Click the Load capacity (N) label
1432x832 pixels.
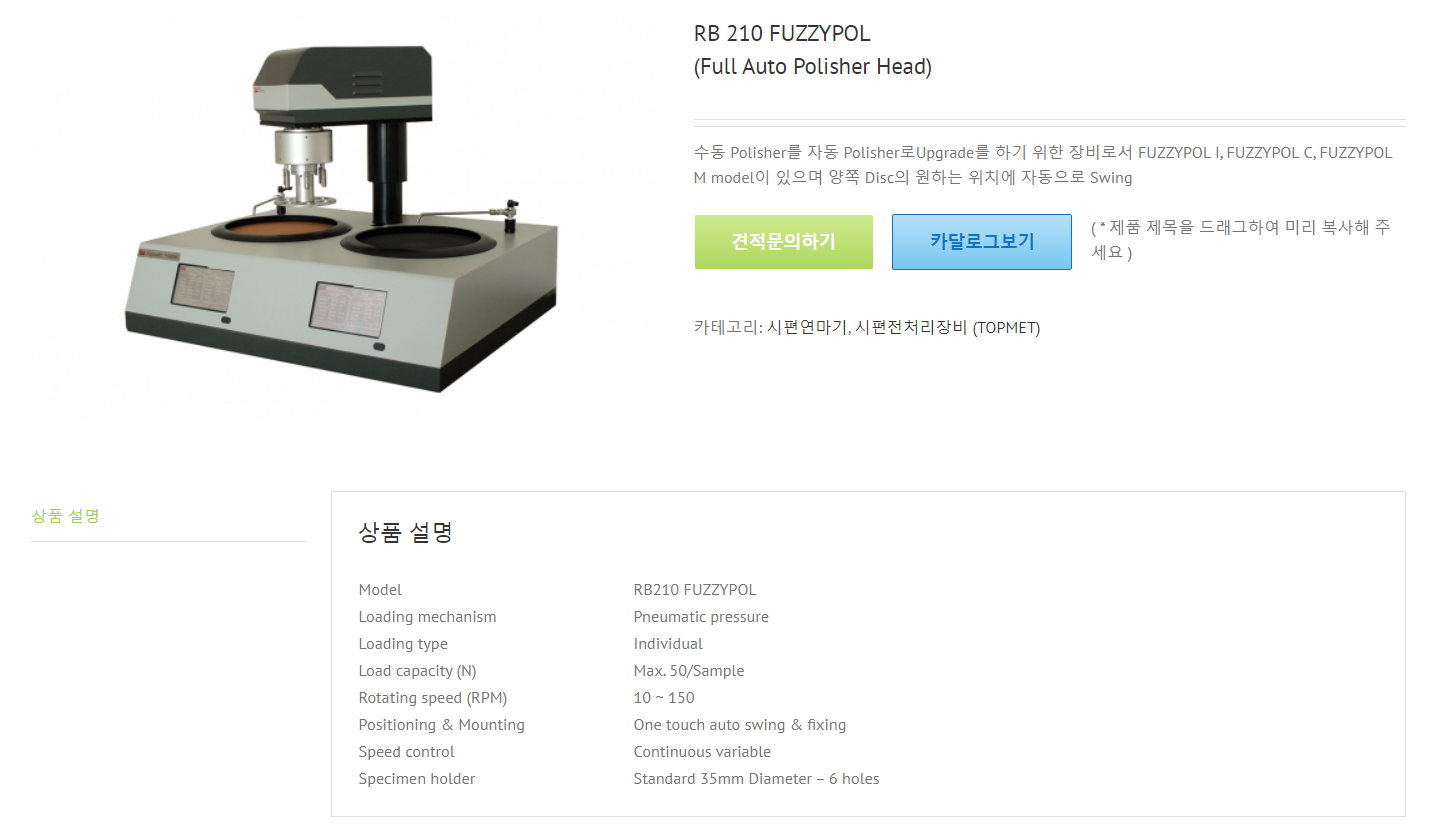tap(417, 671)
